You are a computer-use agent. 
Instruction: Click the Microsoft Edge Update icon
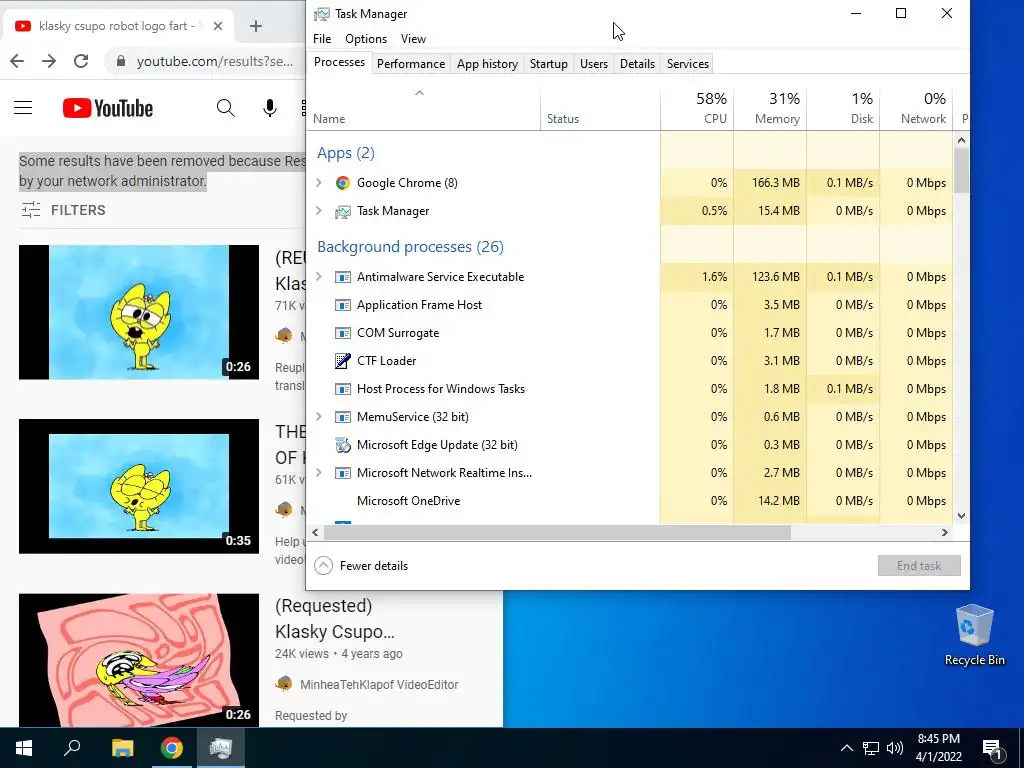pos(343,445)
